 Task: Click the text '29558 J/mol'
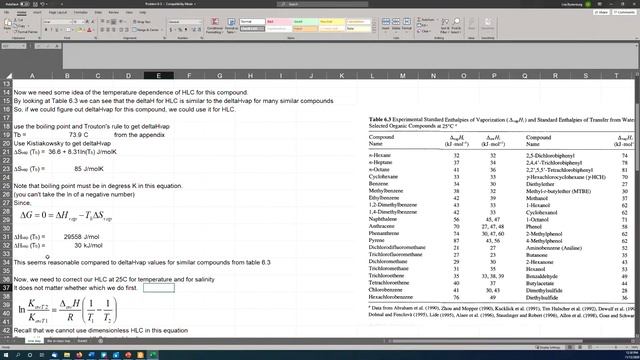(x=81, y=237)
